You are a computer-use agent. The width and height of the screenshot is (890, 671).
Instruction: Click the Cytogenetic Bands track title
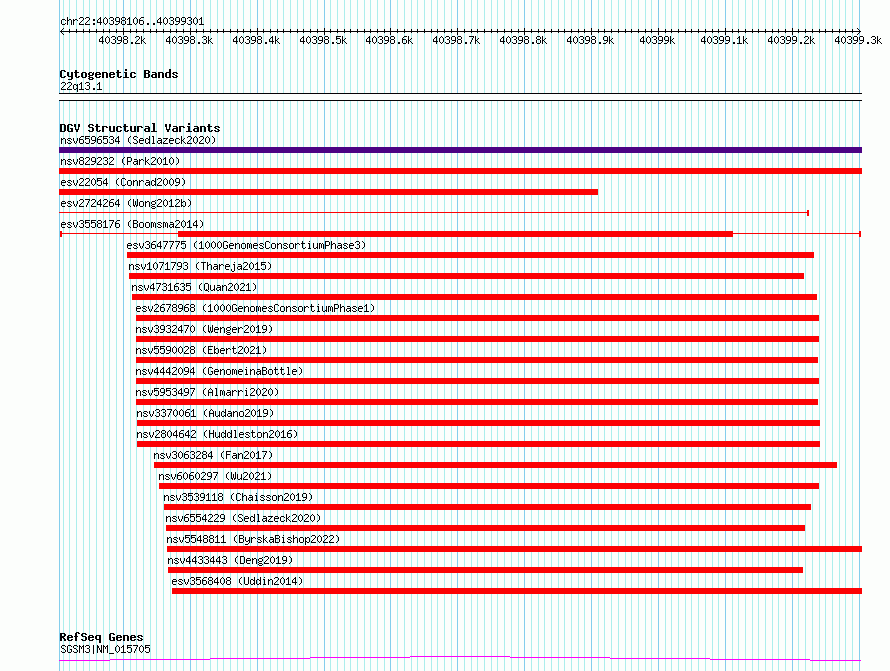tap(119, 74)
